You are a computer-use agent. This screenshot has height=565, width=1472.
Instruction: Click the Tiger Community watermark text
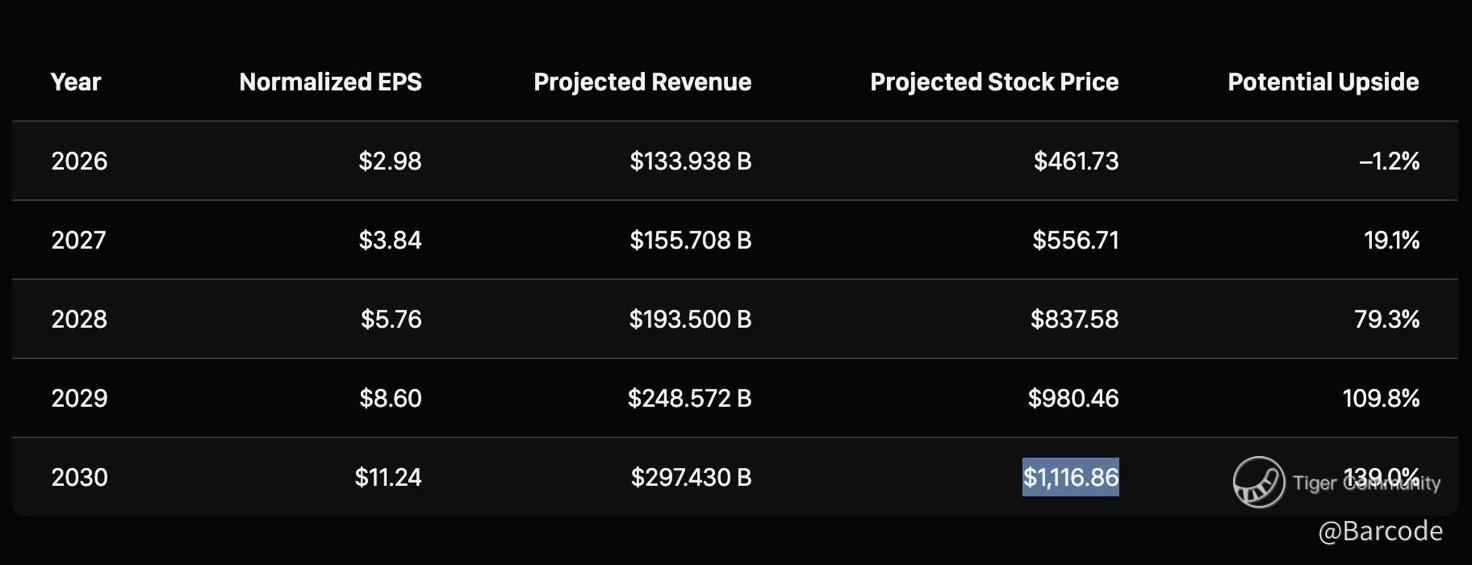click(x=1366, y=484)
